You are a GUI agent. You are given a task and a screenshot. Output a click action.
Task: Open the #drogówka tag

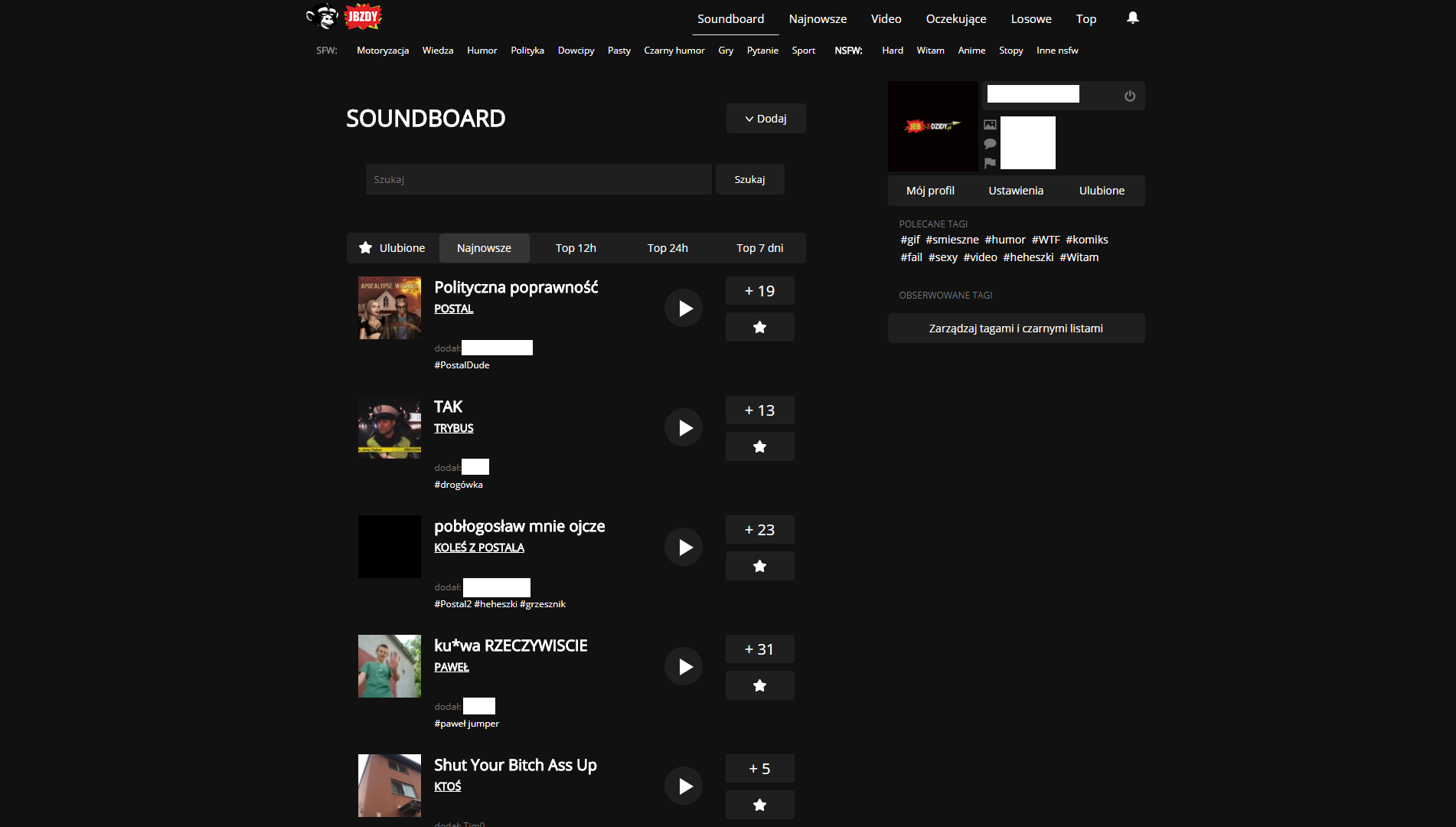click(x=459, y=485)
